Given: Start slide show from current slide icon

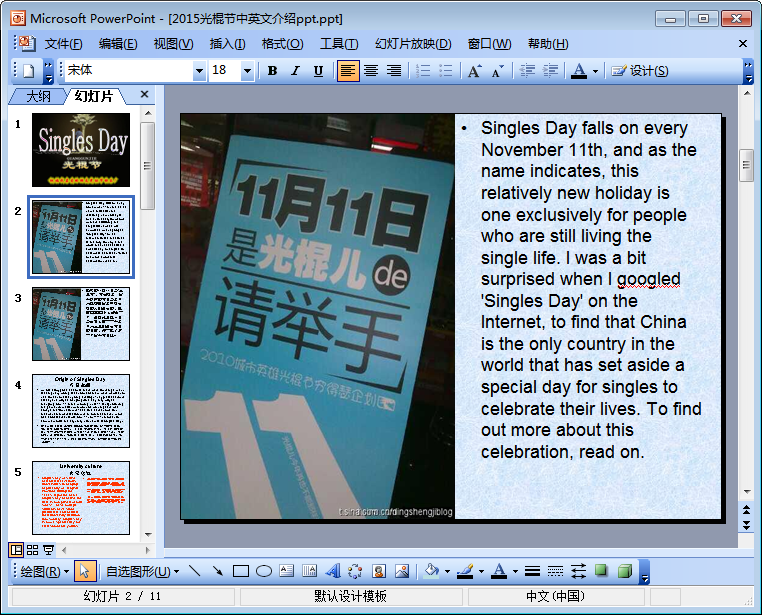Looking at the screenshot, I should pos(48,550).
